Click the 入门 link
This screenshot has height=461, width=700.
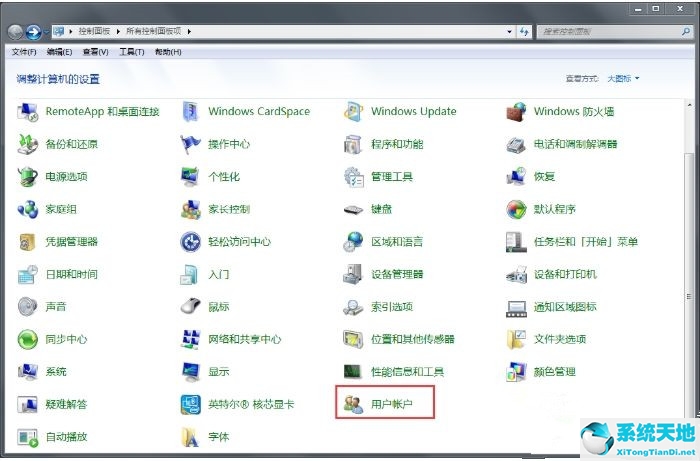tap(219, 274)
